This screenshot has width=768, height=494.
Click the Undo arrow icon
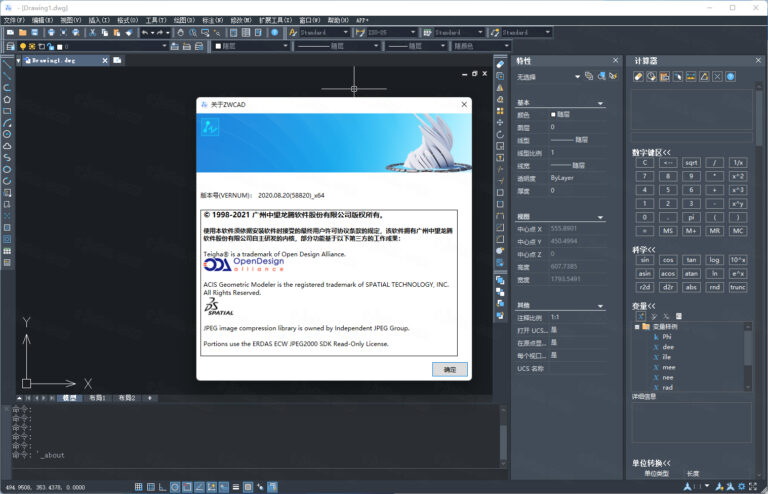pyautogui.click(x=145, y=32)
